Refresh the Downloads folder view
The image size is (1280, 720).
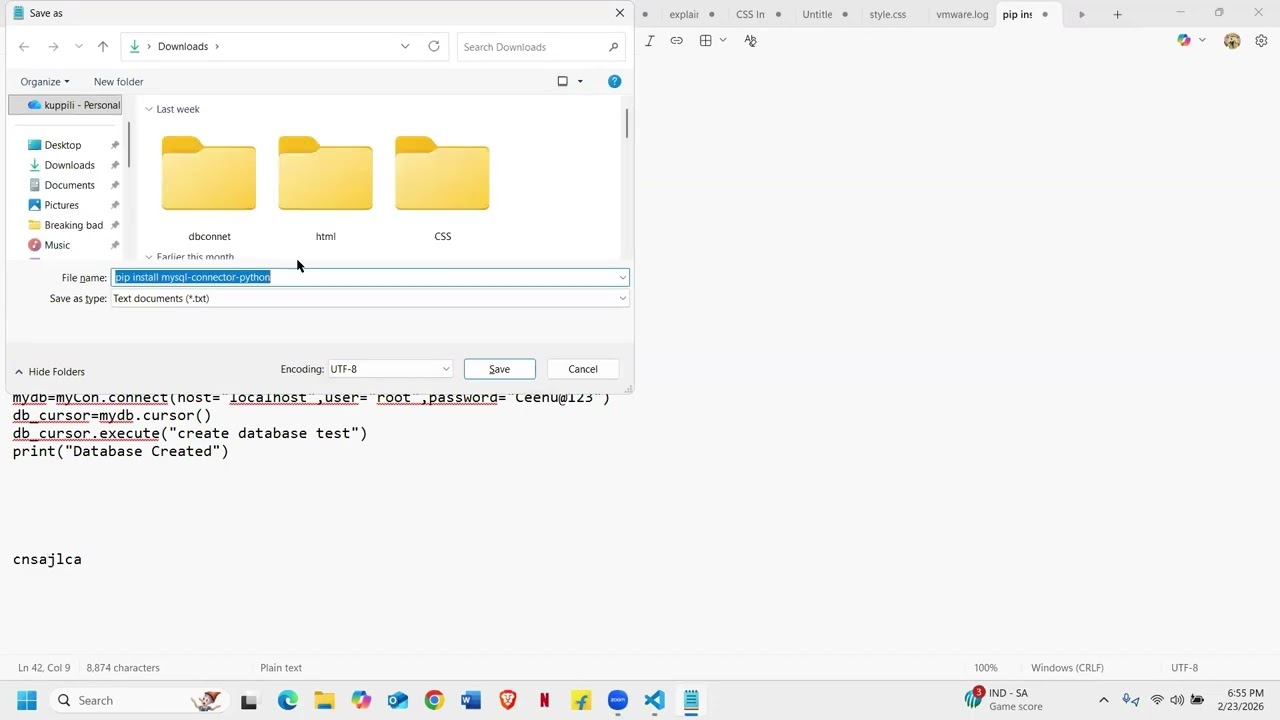pyautogui.click(x=434, y=47)
